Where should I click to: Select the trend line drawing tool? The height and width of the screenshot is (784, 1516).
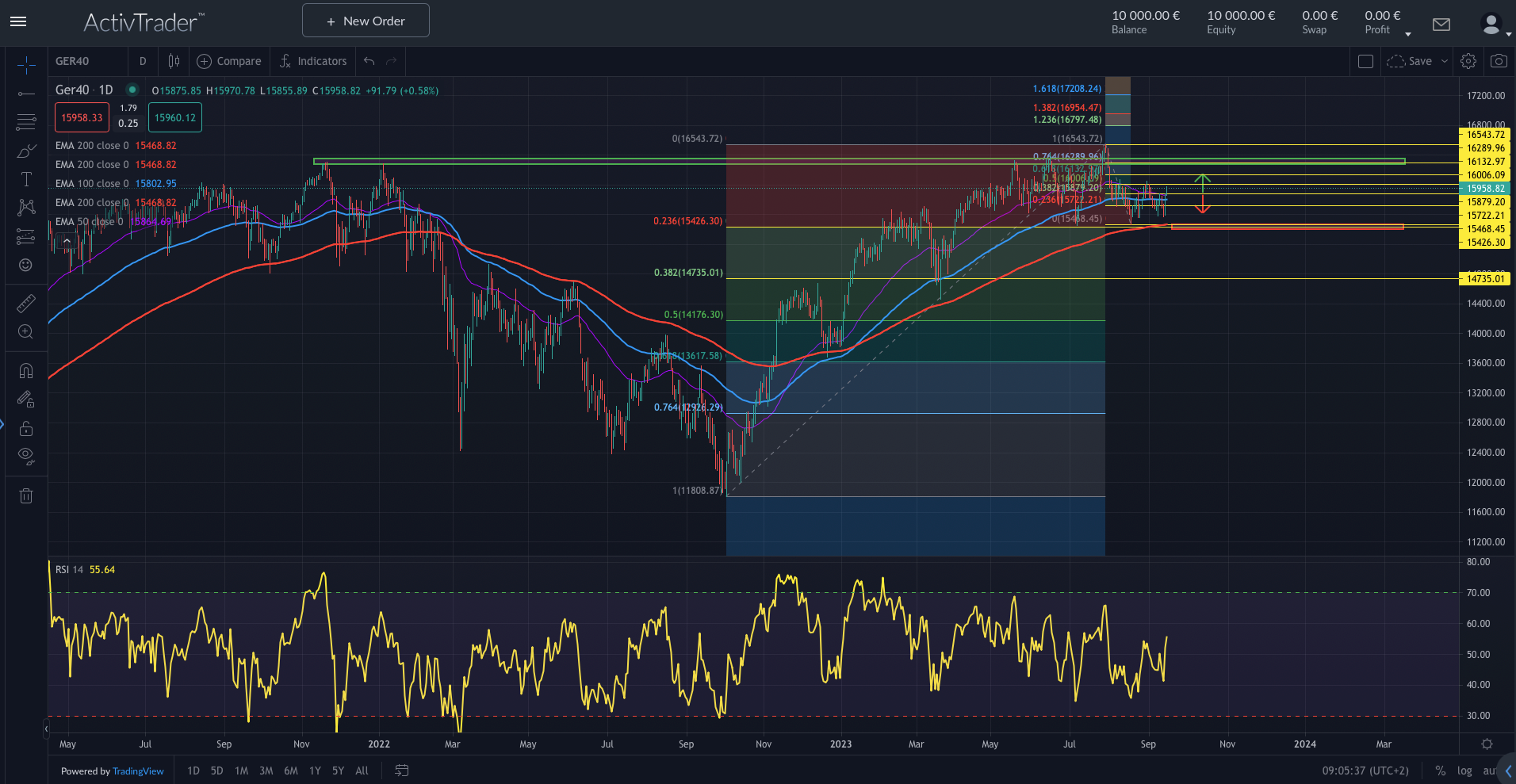coord(25,94)
